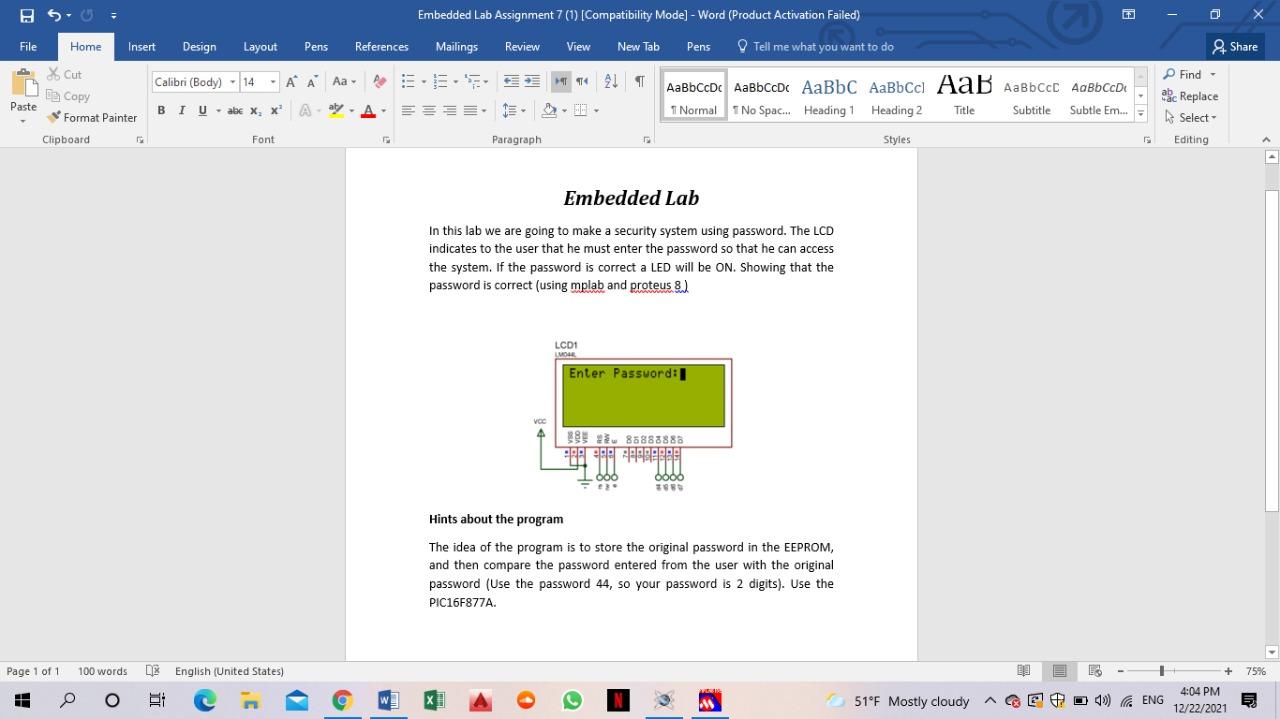Apply yellow text highlight color
Image resolution: width=1280 pixels, height=719 pixels.
pos(336,110)
